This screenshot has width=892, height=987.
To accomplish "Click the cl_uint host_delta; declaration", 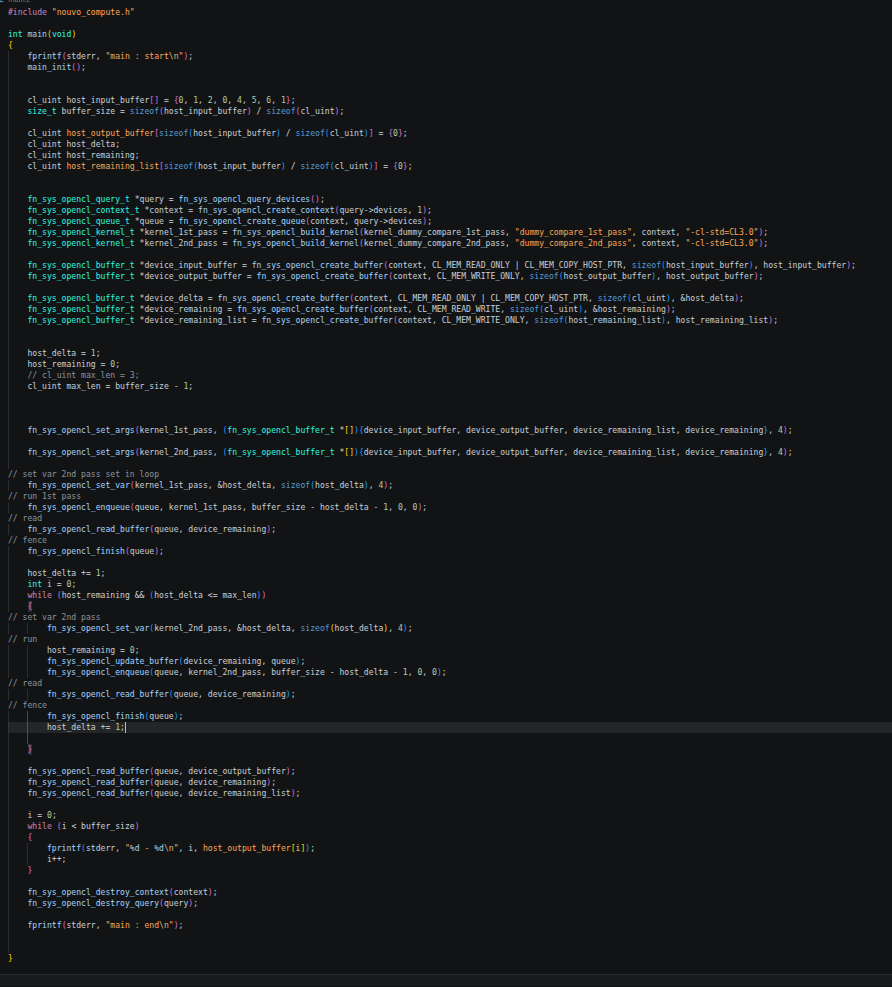I will [73, 144].
